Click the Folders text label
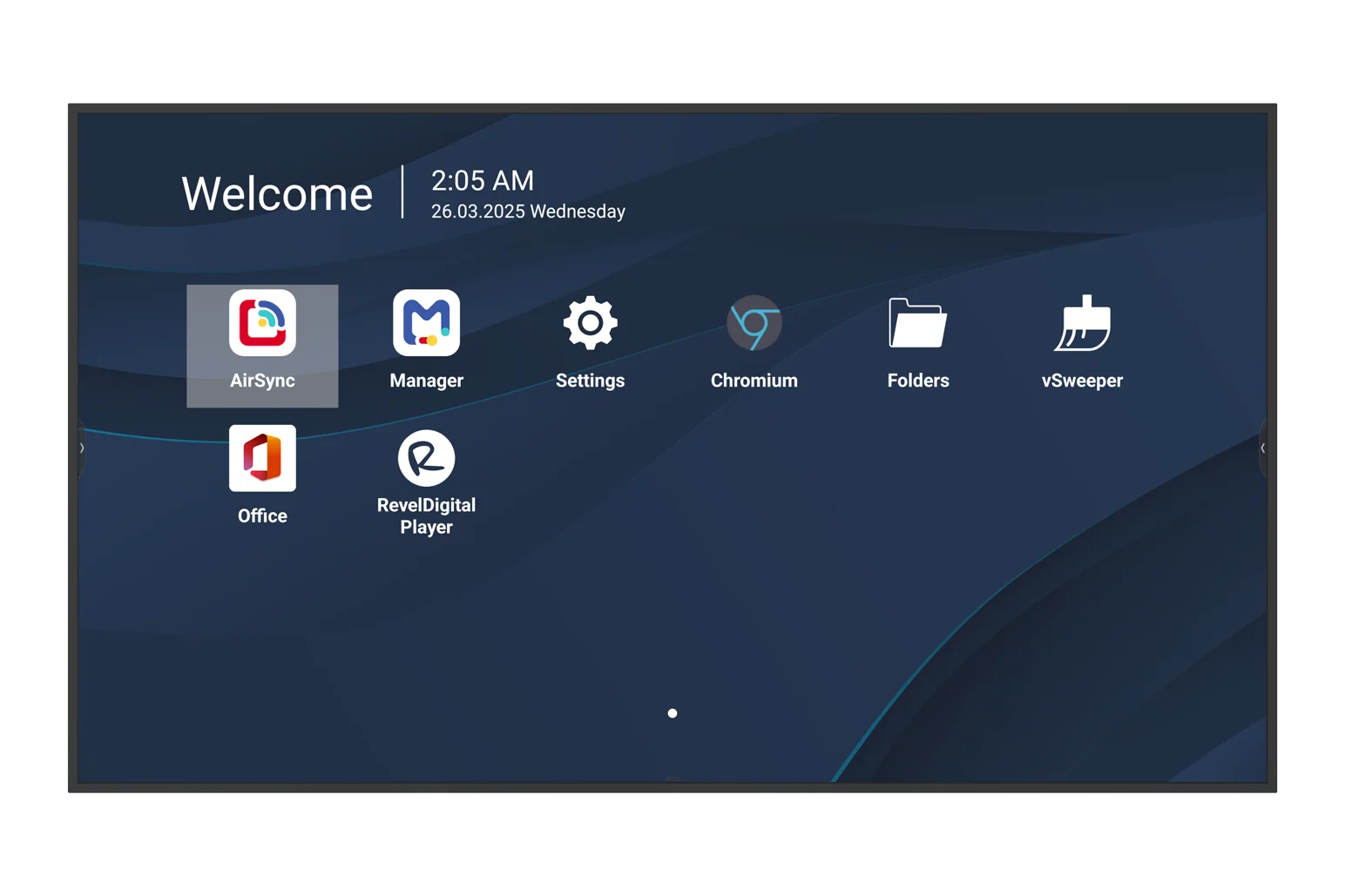The image size is (1345, 896). [x=918, y=381]
